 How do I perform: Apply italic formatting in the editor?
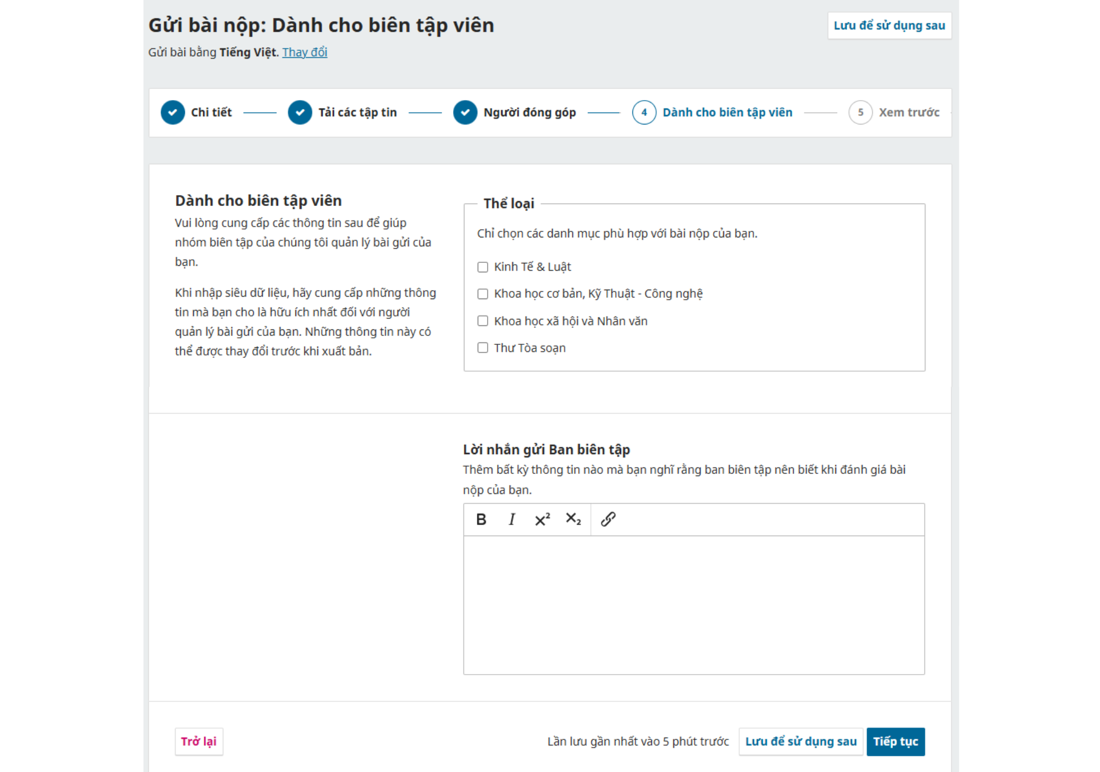click(x=512, y=520)
